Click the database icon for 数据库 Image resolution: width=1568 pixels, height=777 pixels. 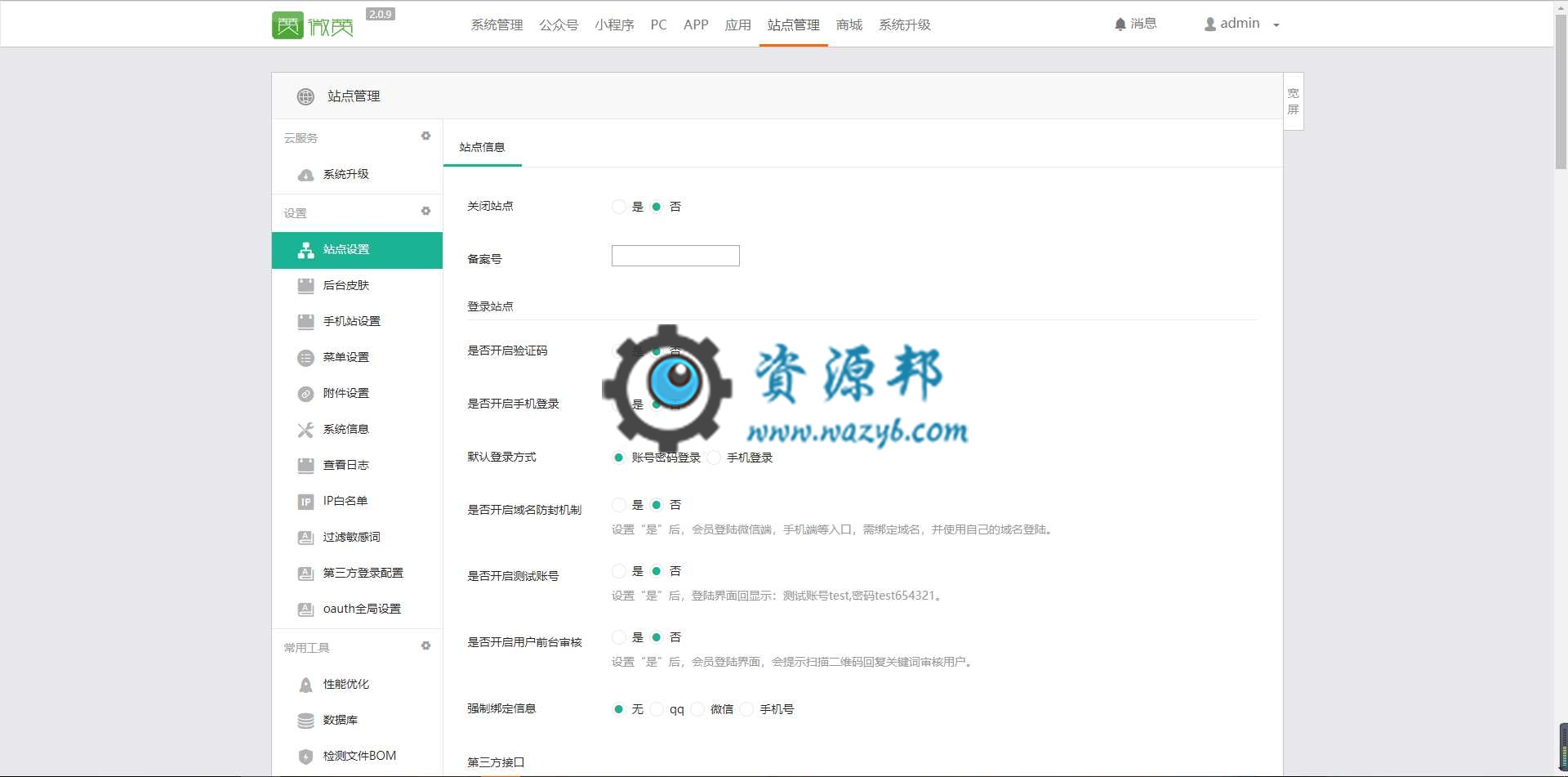pyautogui.click(x=305, y=721)
